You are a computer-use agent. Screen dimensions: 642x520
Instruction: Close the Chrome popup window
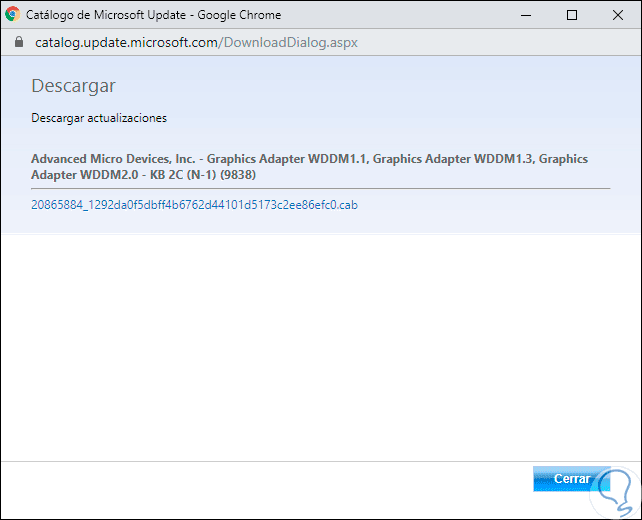pos(618,15)
